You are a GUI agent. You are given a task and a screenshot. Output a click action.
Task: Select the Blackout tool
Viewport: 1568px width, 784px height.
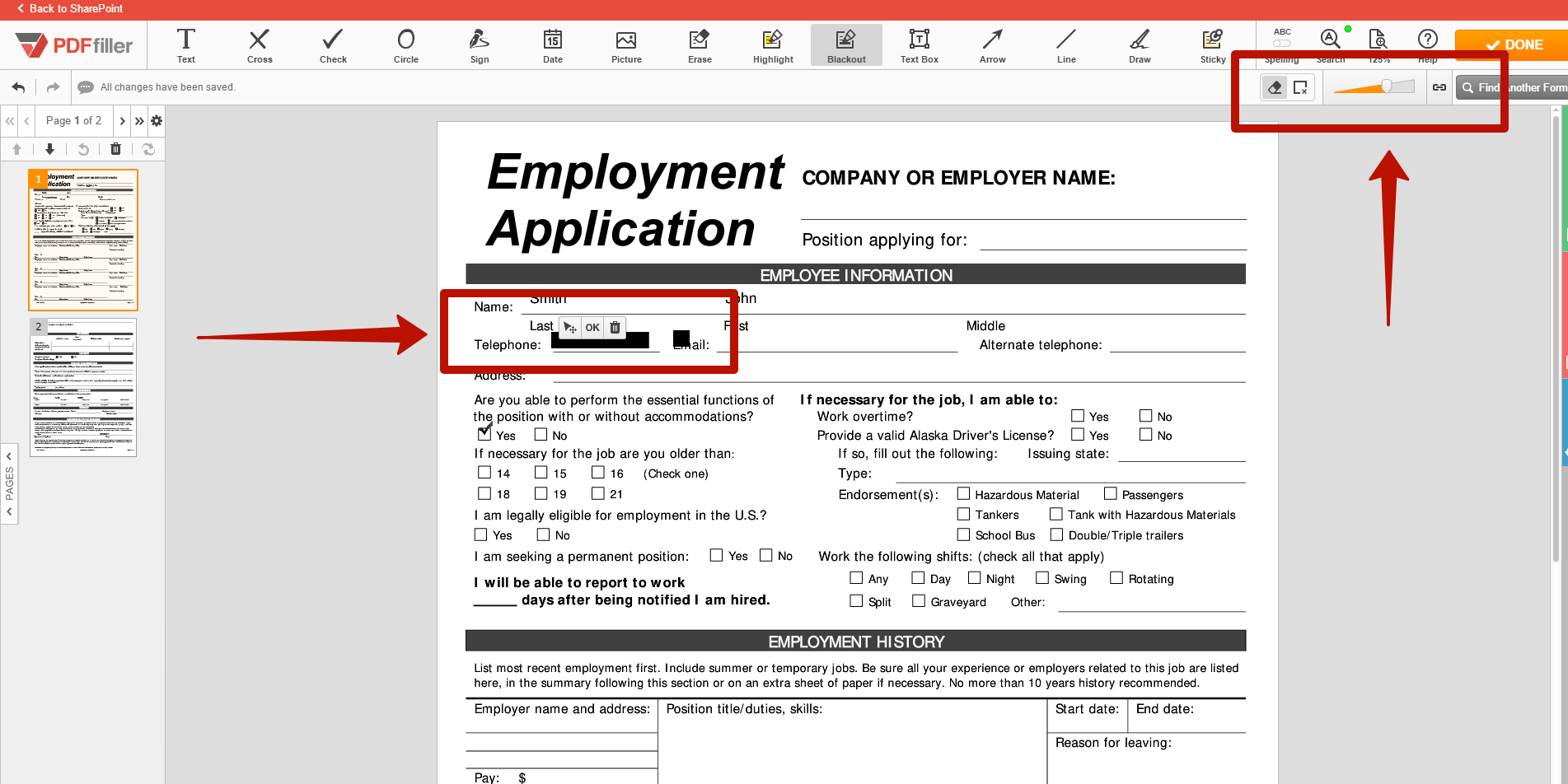(846, 44)
